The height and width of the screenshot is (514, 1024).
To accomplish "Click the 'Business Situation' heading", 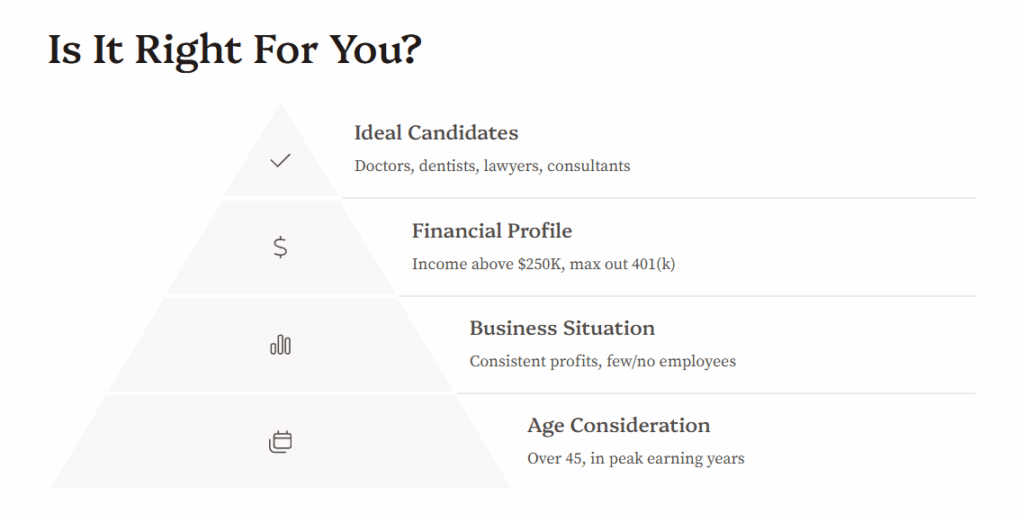I will click(x=562, y=328).
